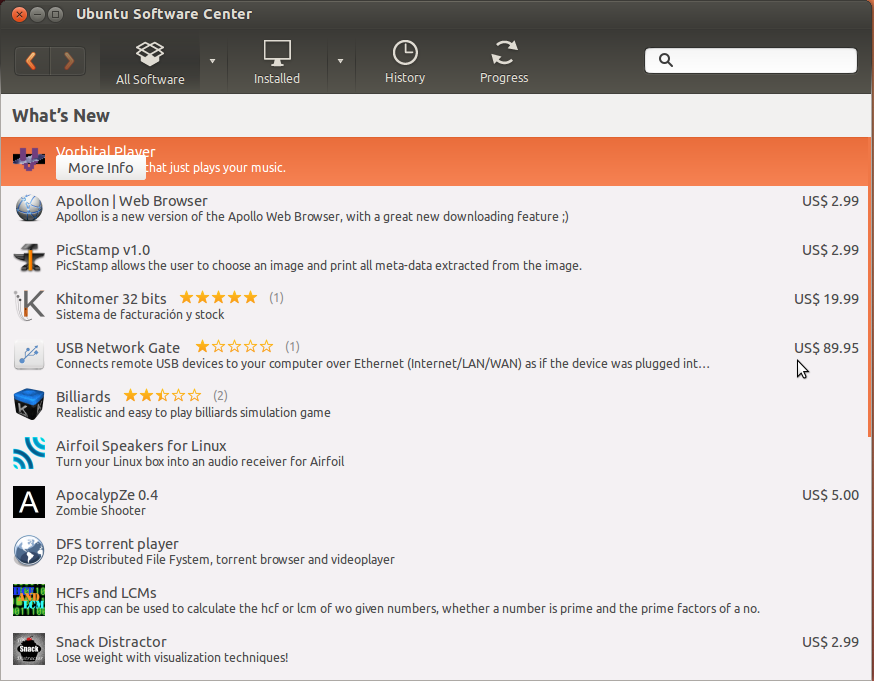Viewport: 874px width, 681px height.
Task: Open the Apollon Web Browser app icon
Action: click(29, 209)
